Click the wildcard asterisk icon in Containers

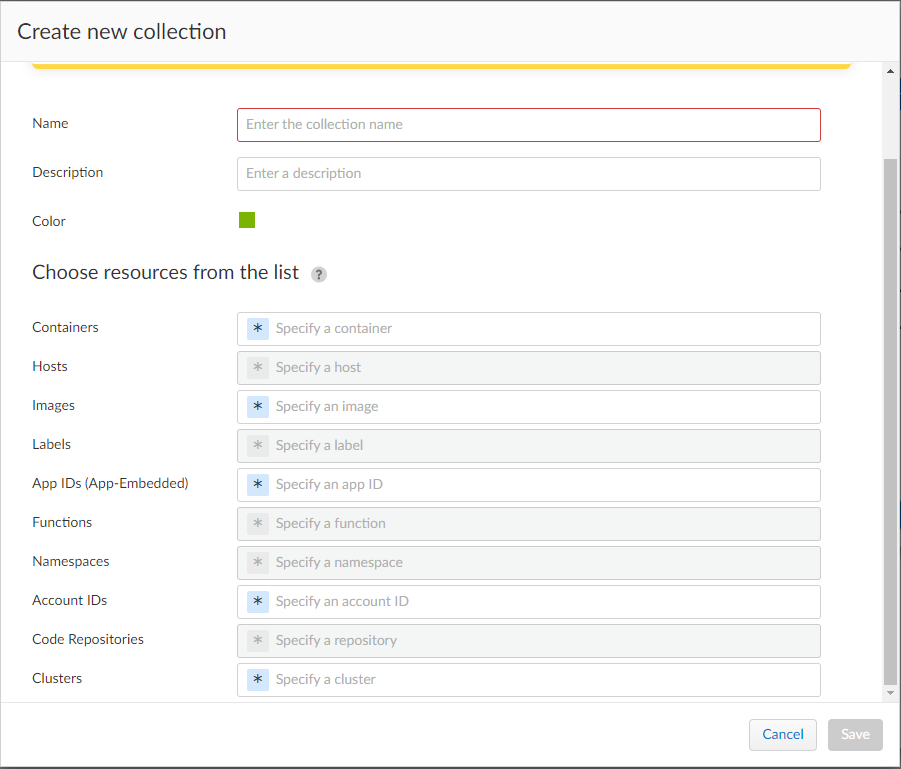point(258,329)
